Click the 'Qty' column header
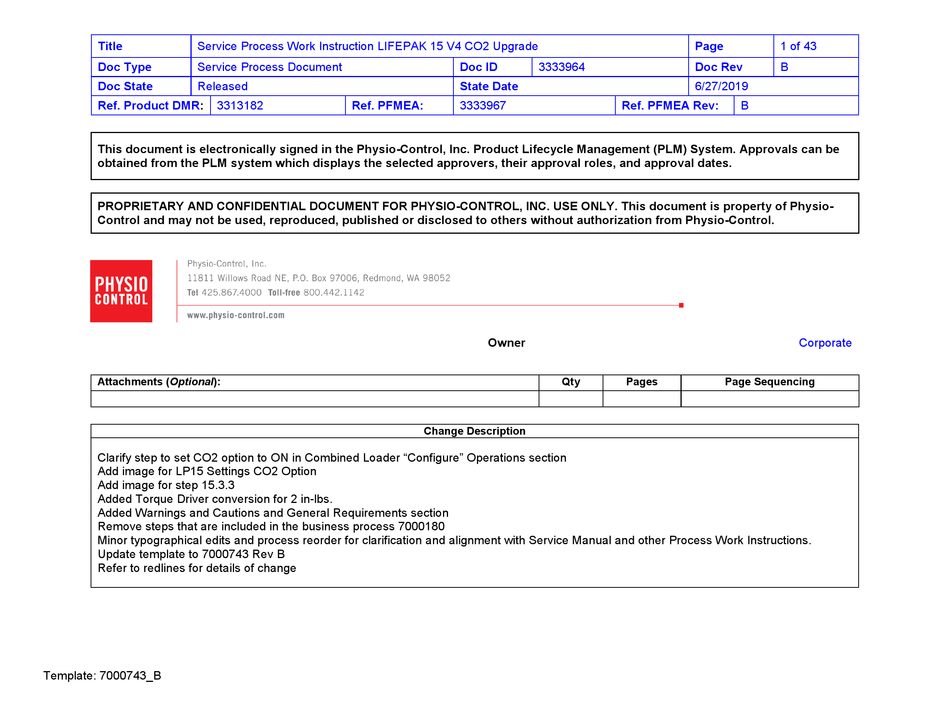The width and height of the screenshot is (950, 717). point(571,382)
